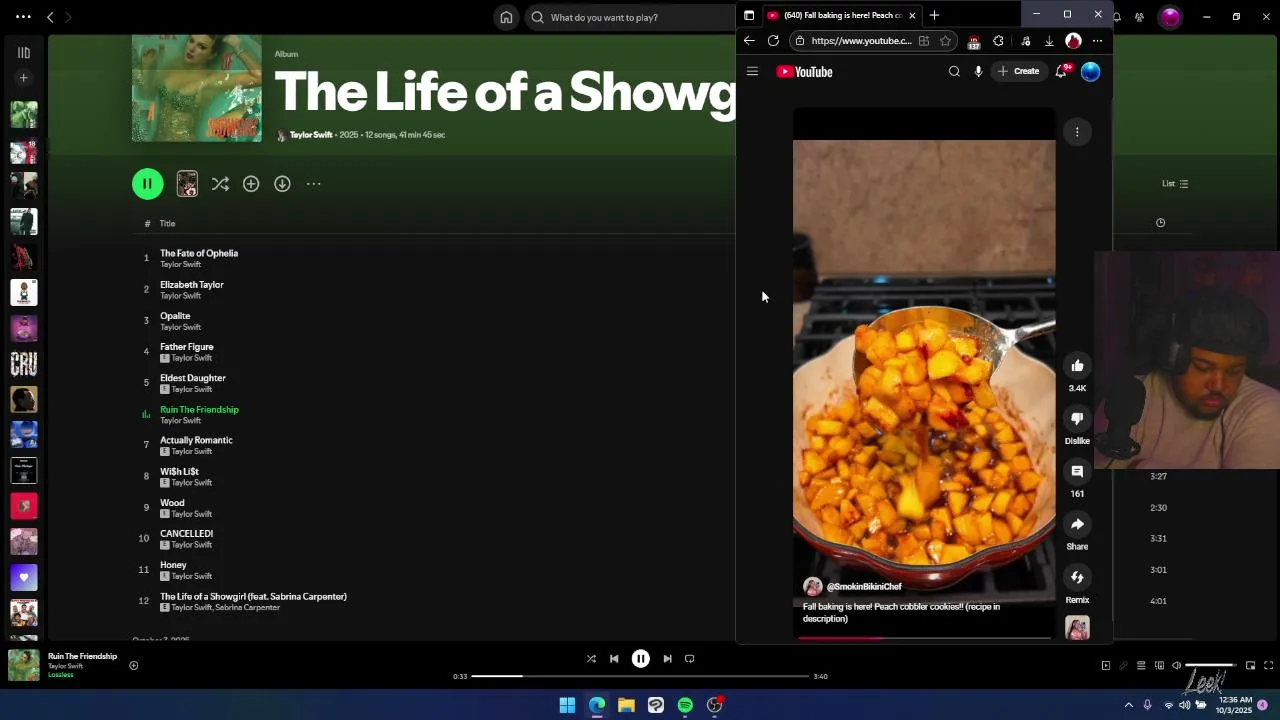This screenshot has height=720, width=1280.
Task: Dislike the YouTube Short
Action: coord(1077,419)
